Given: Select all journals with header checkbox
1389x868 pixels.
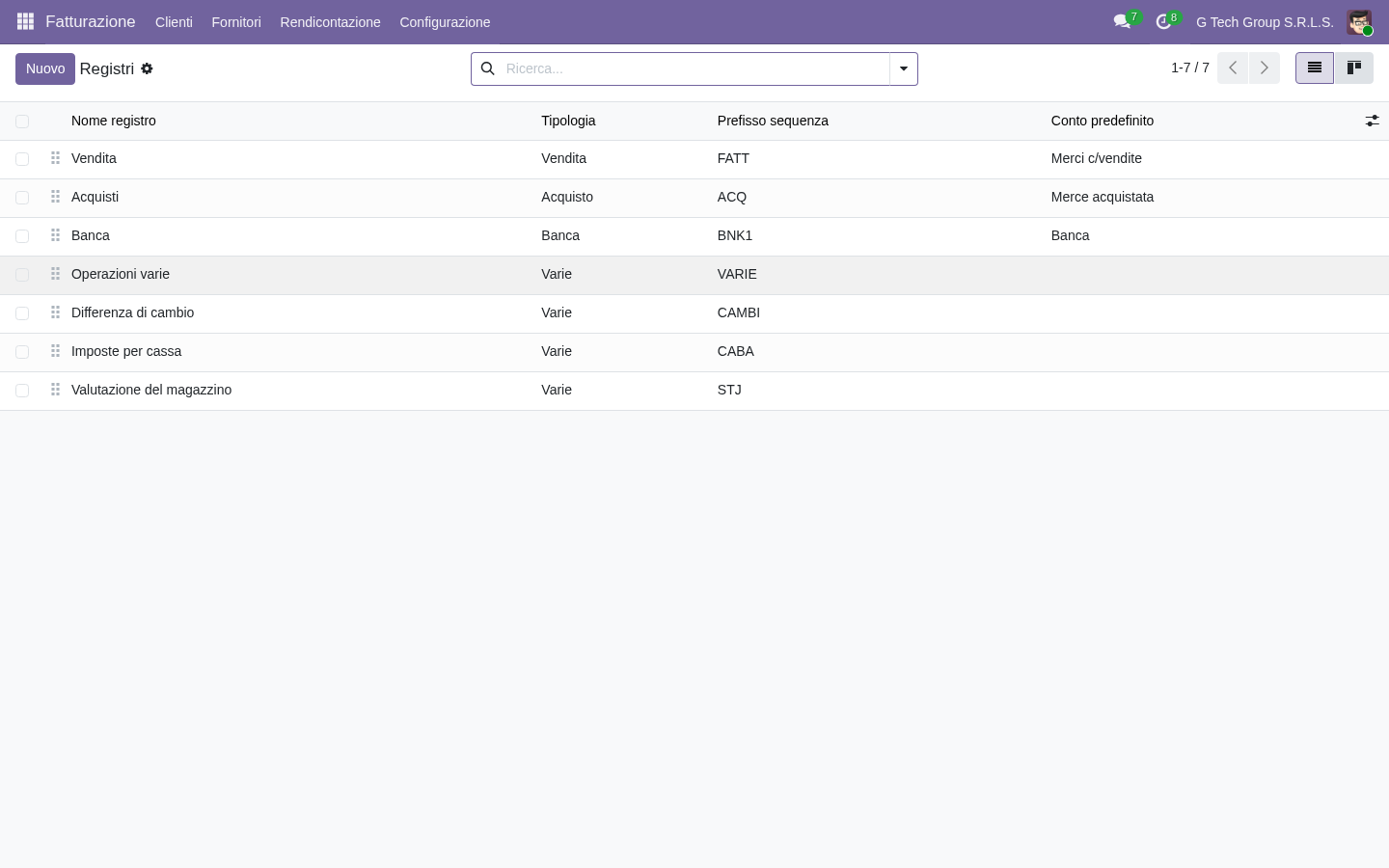Looking at the screenshot, I should tap(22, 122).
